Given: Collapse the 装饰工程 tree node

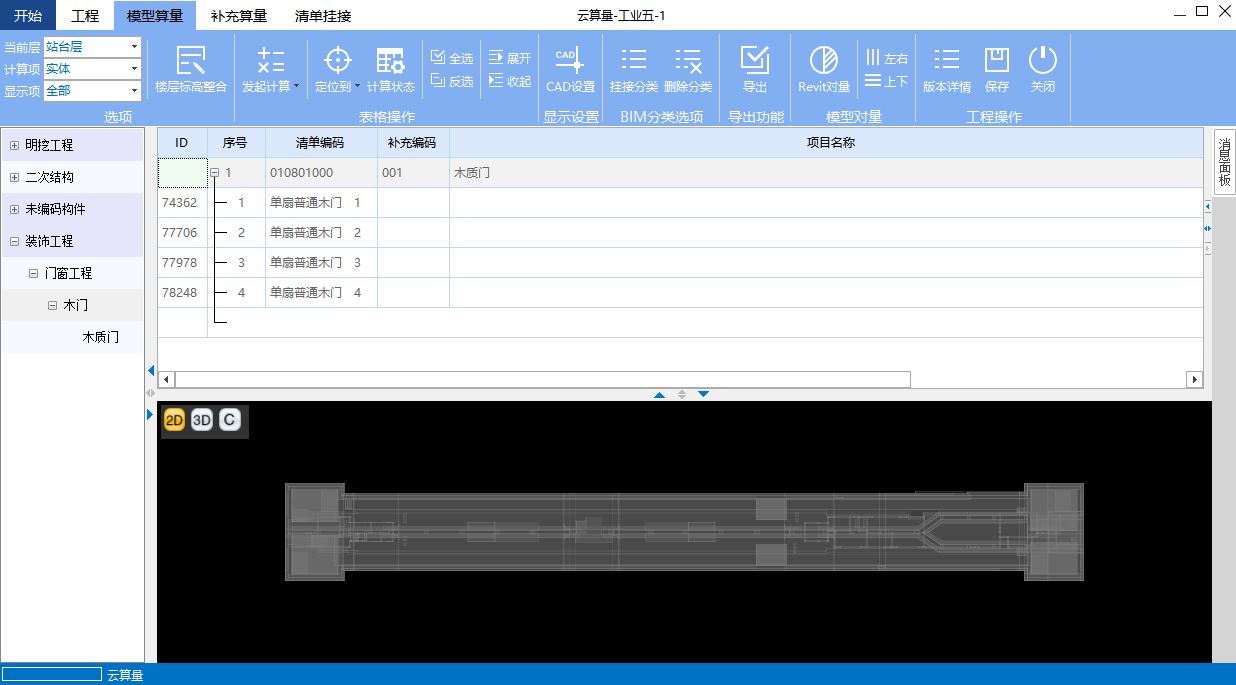Looking at the screenshot, I should pyautogui.click(x=14, y=242).
